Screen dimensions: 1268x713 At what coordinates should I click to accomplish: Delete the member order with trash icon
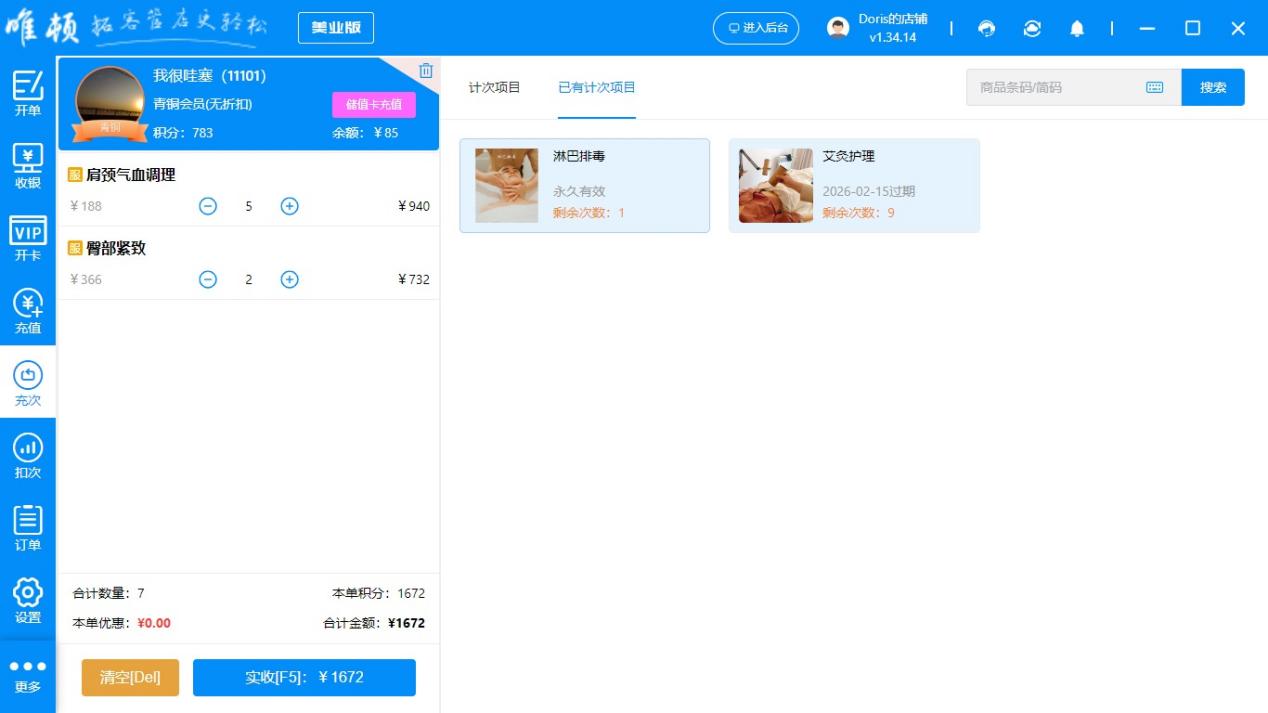tap(426, 70)
